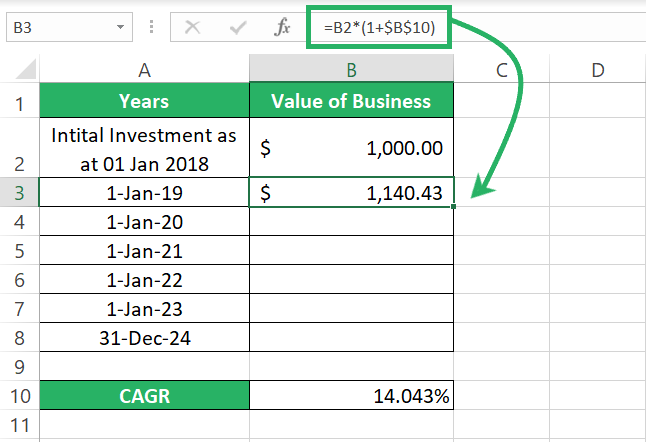Screen dimensions: 646x442
Task: Select row 3 header
Action: click(x=19, y=192)
